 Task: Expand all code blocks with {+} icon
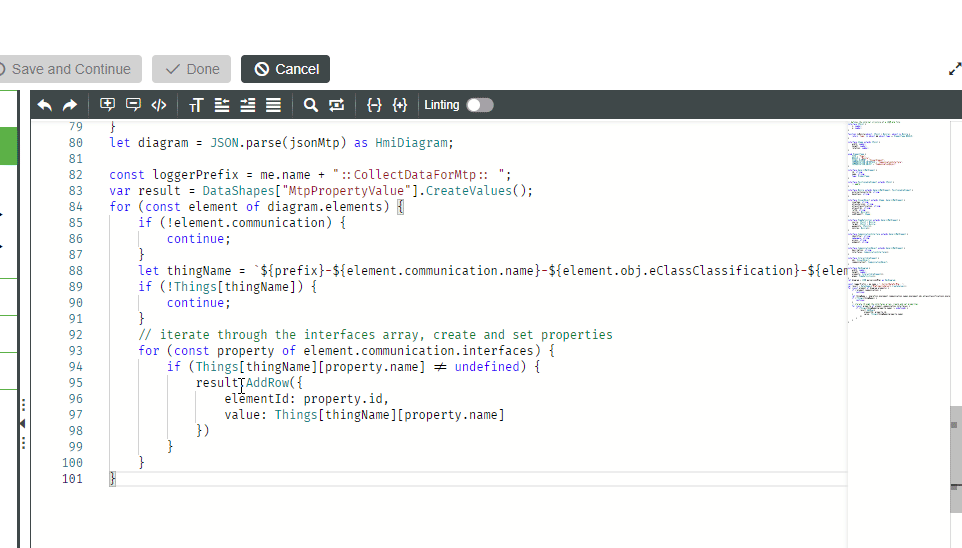(400, 105)
